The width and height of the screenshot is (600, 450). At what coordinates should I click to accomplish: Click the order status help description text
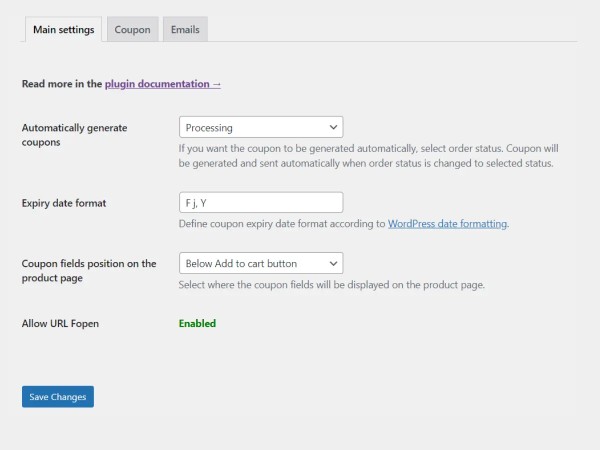click(368, 156)
